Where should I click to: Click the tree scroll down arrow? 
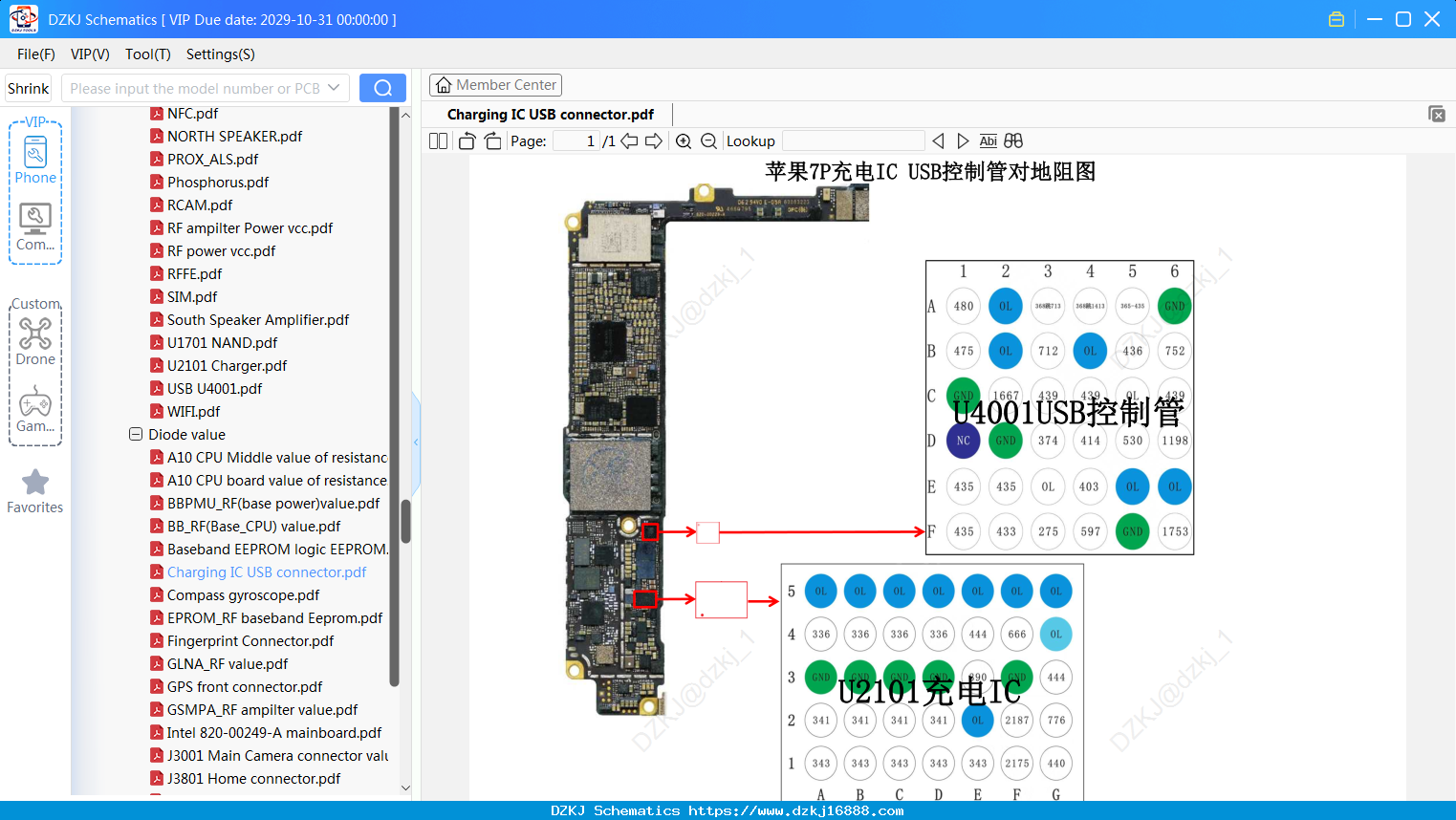(x=405, y=788)
